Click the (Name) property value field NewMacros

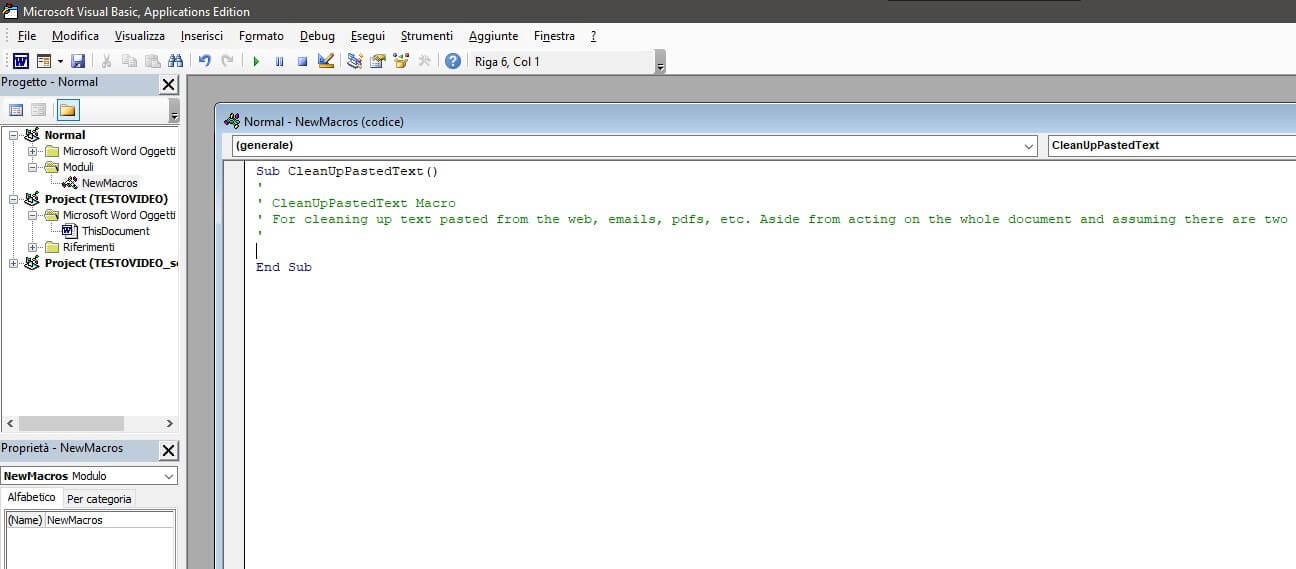coord(108,520)
